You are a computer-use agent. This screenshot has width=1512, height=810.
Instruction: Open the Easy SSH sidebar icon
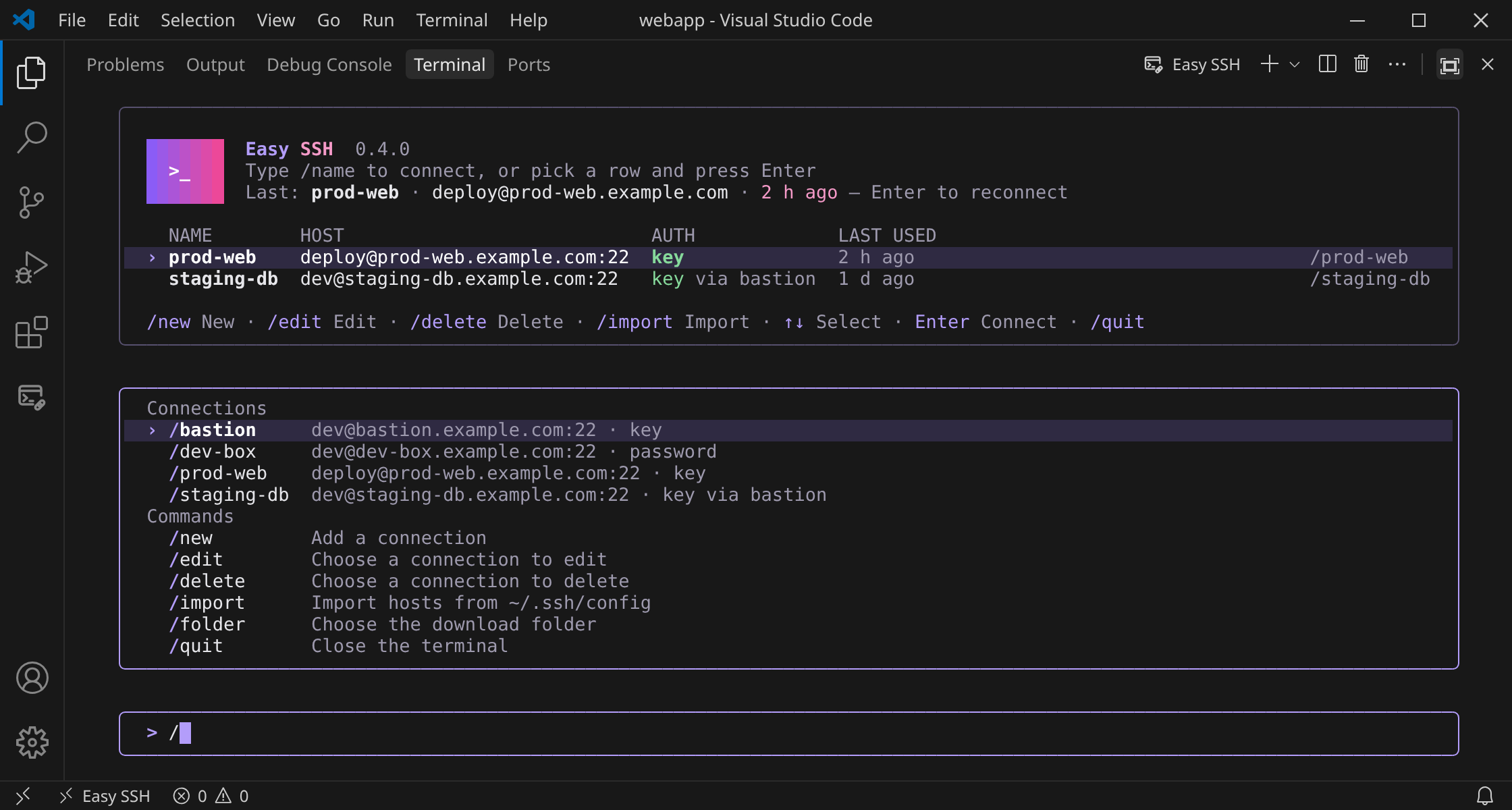tap(31, 396)
